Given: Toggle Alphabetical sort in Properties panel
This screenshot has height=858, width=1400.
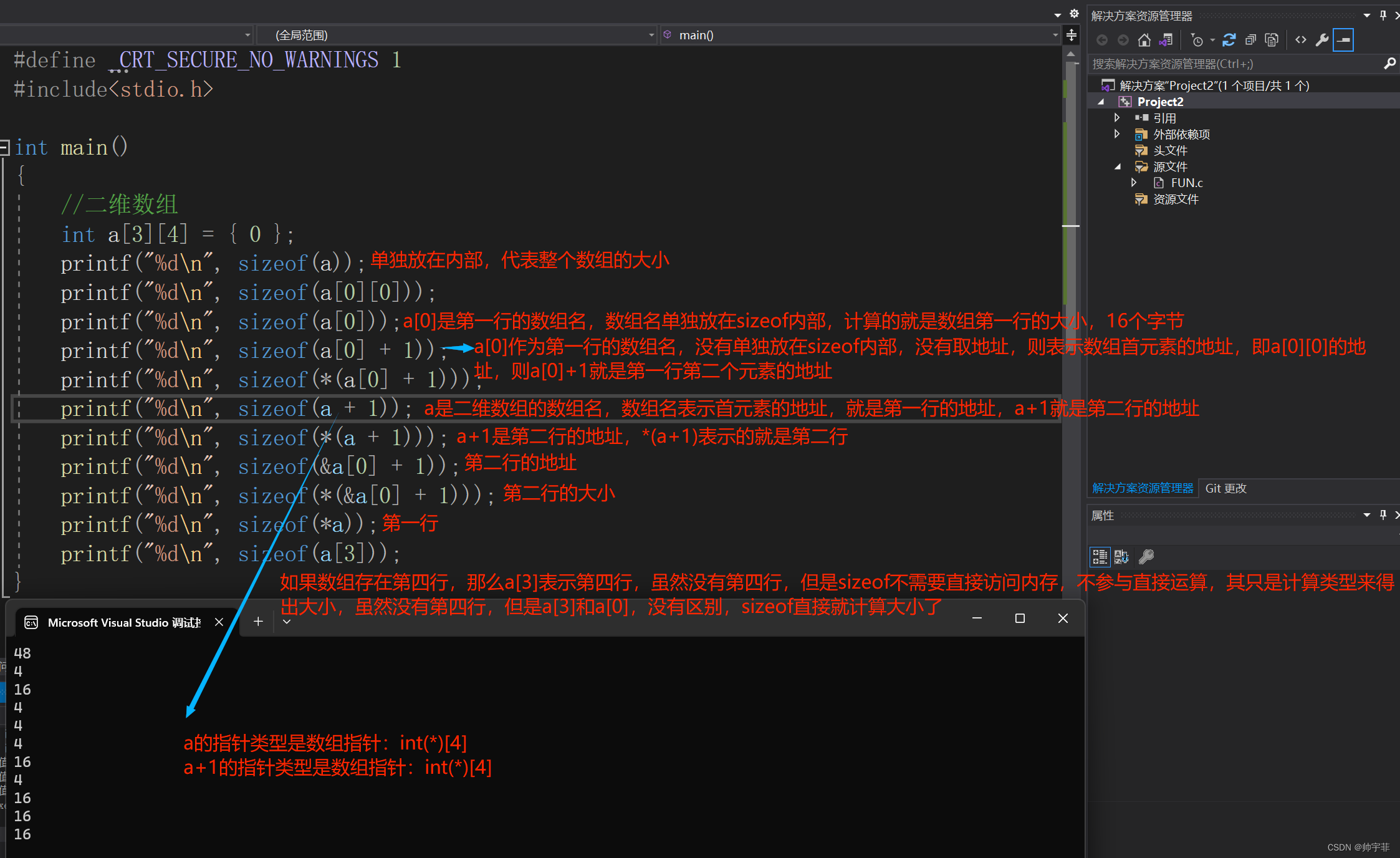Looking at the screenshot, I should (1122, 557).
